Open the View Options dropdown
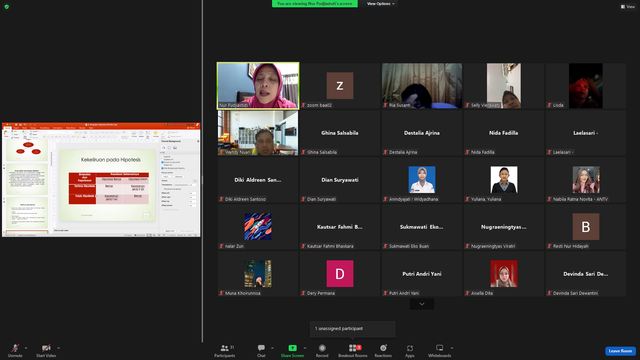This screenshot has width=640, height=360. (x=380, y=4)
